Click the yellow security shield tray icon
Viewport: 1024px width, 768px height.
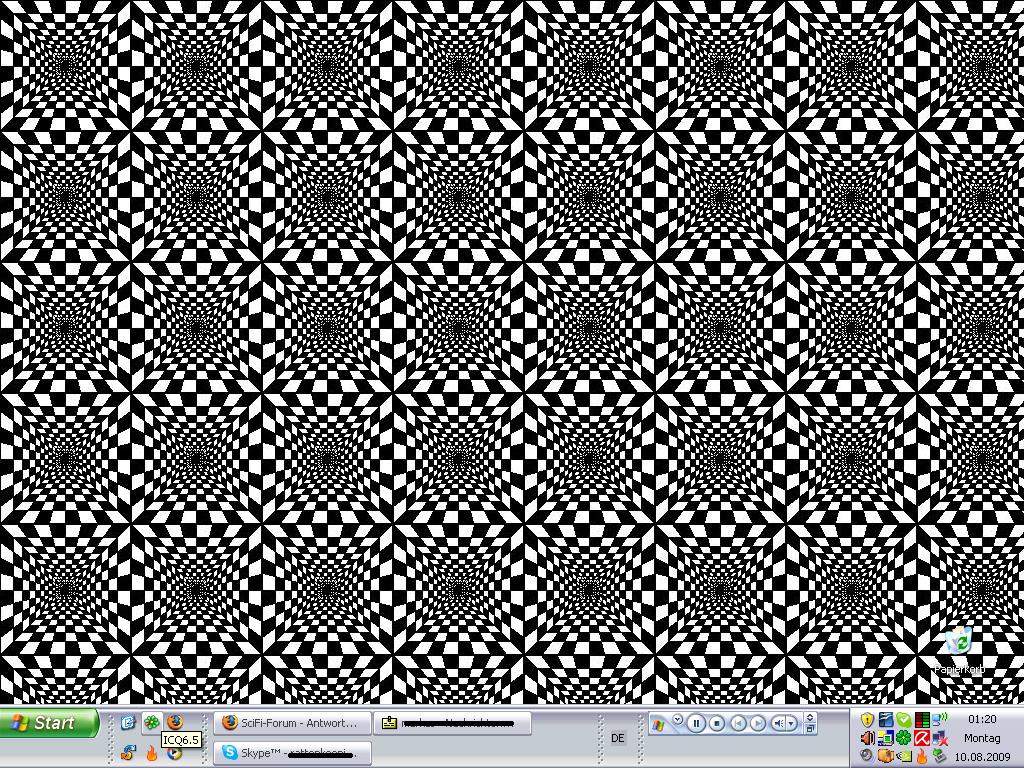click(x=867, y=720)
